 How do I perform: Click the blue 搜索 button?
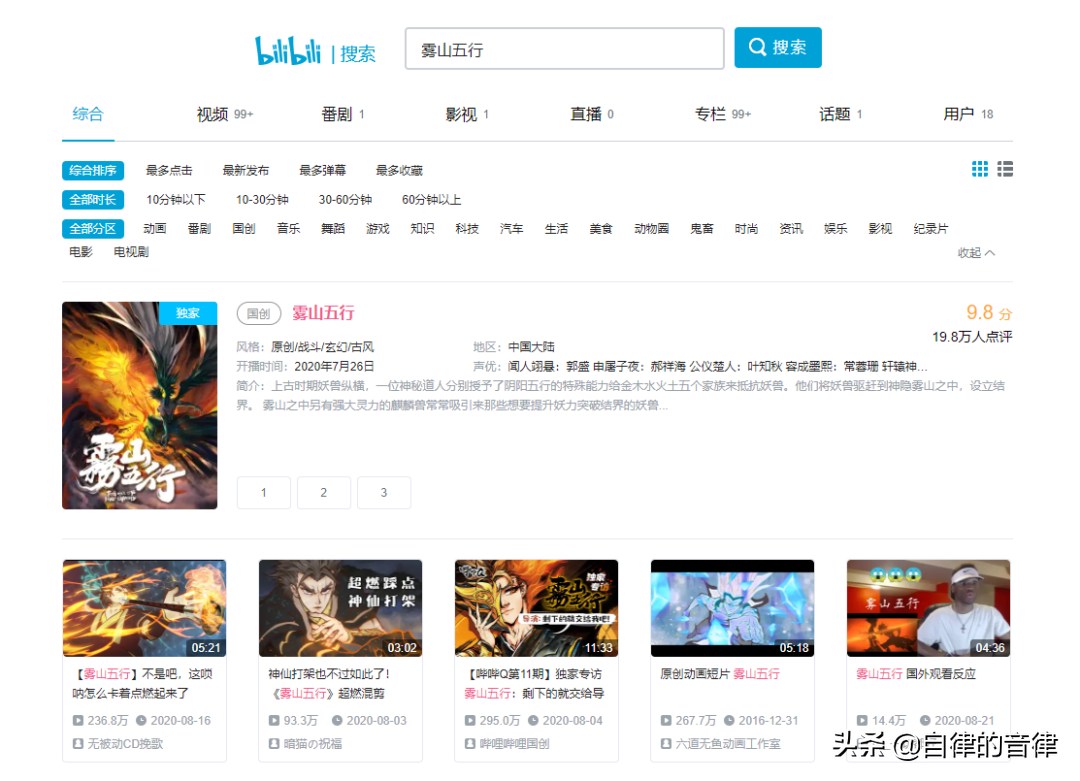pyautogui.click(x=778, y=48)
